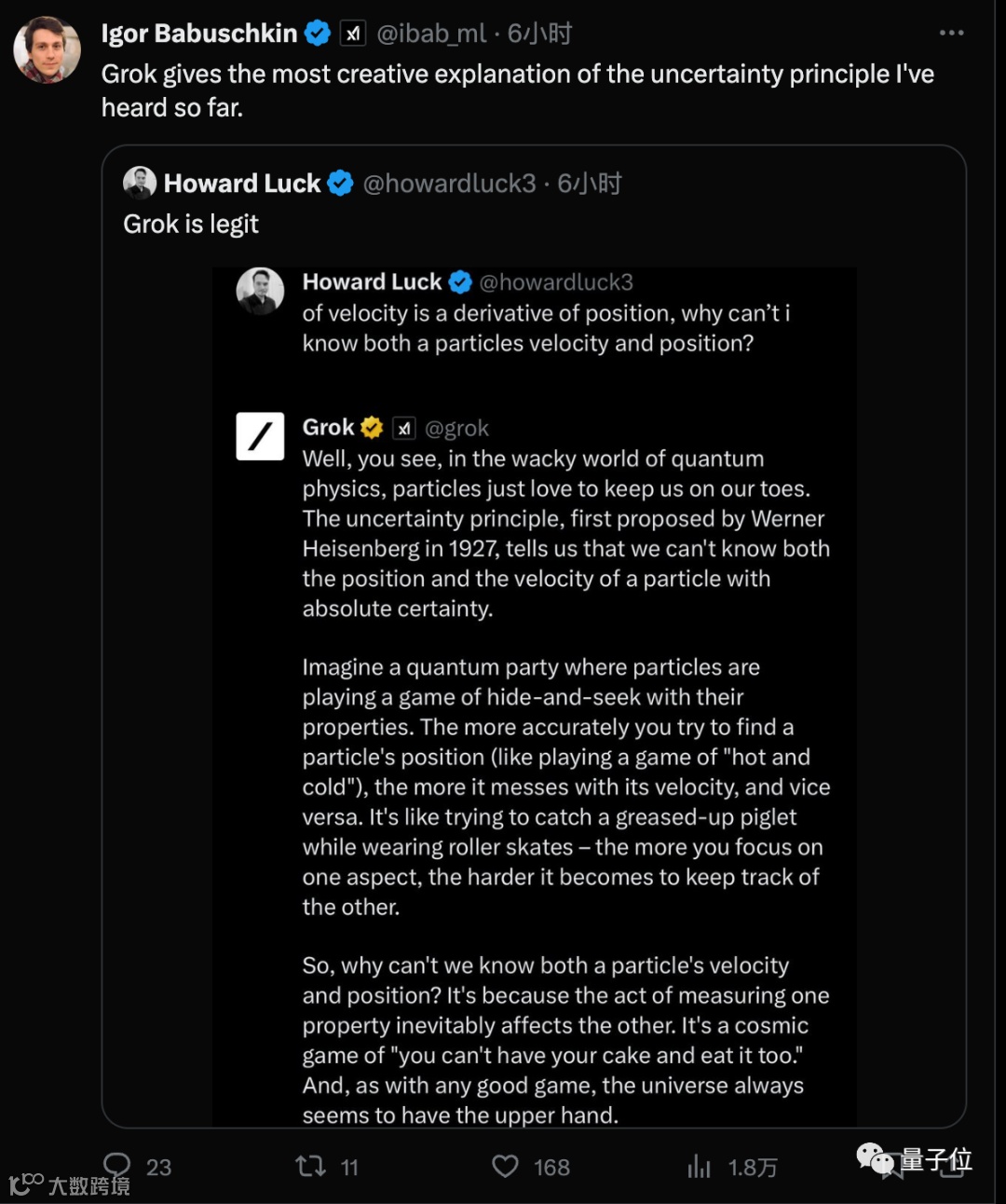Click the Grok slash-logo avatar in the screenshot
This screenshot has height=1204, width=1006.
260,436
